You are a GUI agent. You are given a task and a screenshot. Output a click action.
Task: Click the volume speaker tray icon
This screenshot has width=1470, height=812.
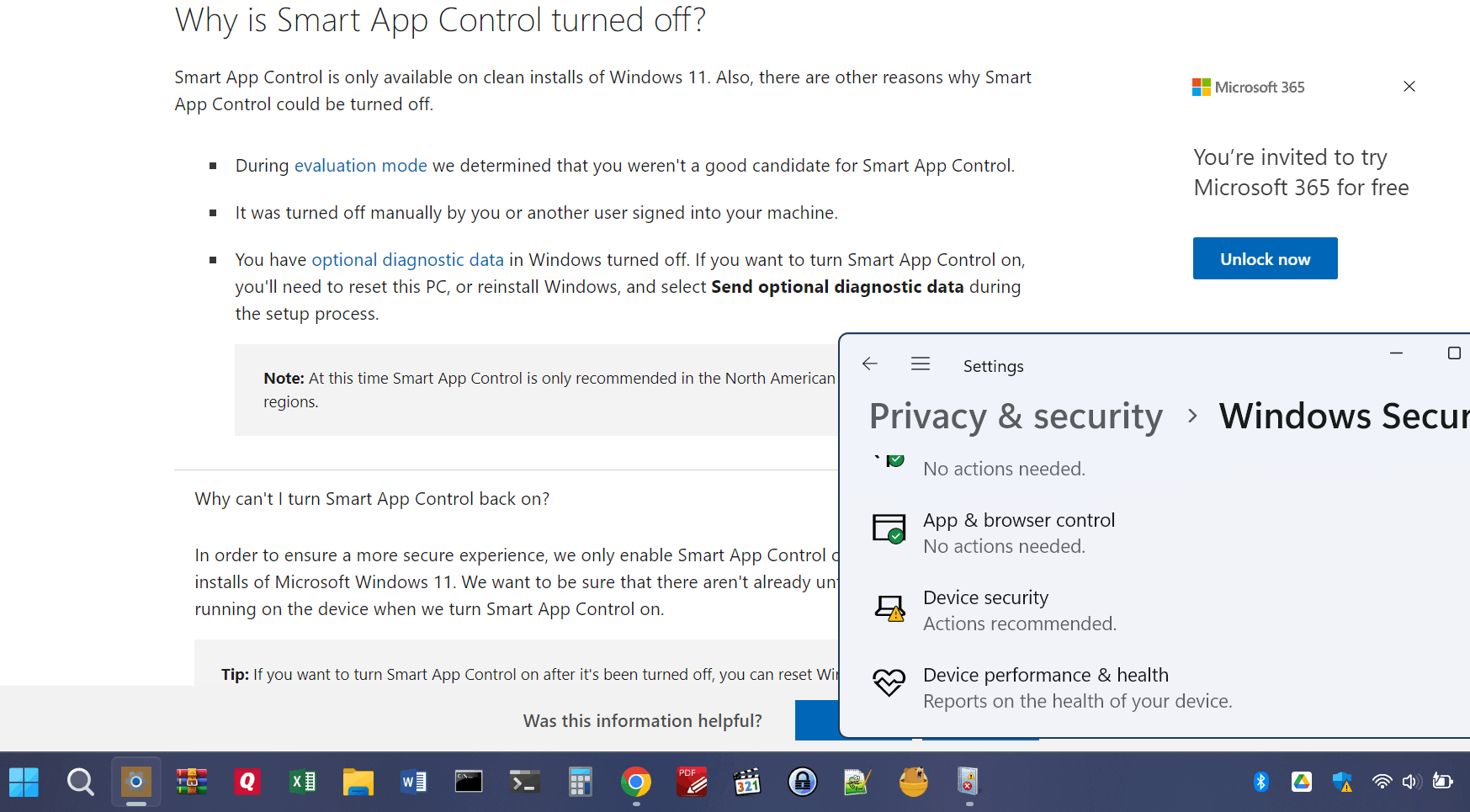click(x=1412, y=782)
